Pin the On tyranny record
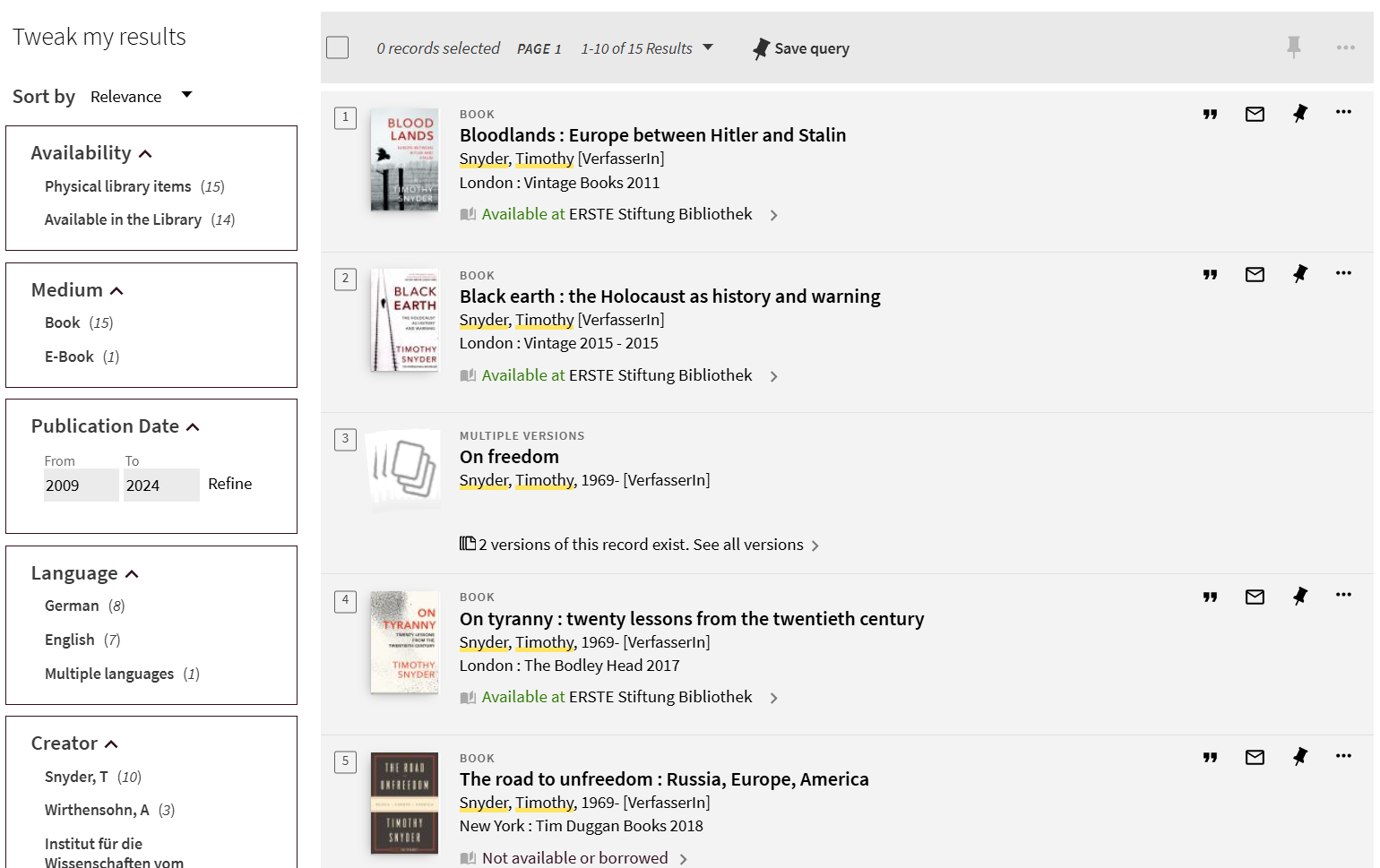The image size is (1380, 868). click(x=1299, y=596)
